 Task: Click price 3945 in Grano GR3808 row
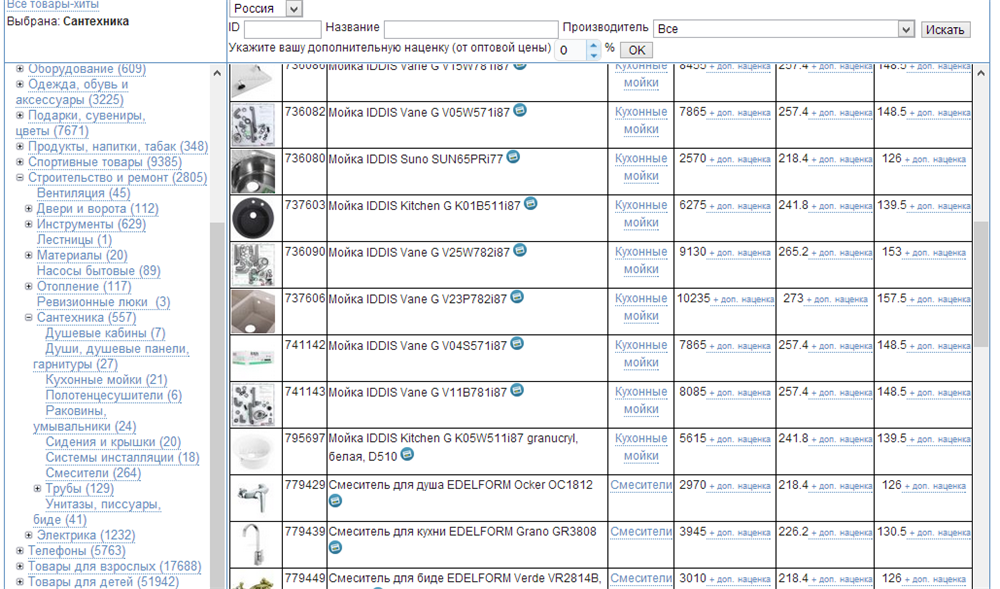[693, 532]
